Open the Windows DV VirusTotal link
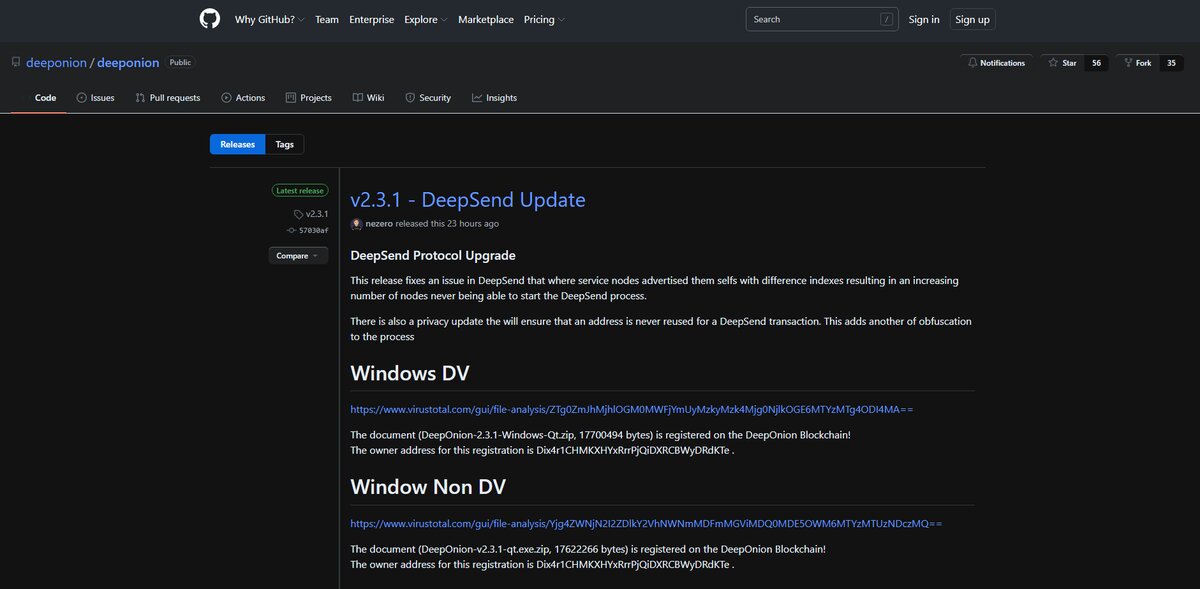This screenshot has height=589, width=1200. pyautogui.click(x=632, y=409)
